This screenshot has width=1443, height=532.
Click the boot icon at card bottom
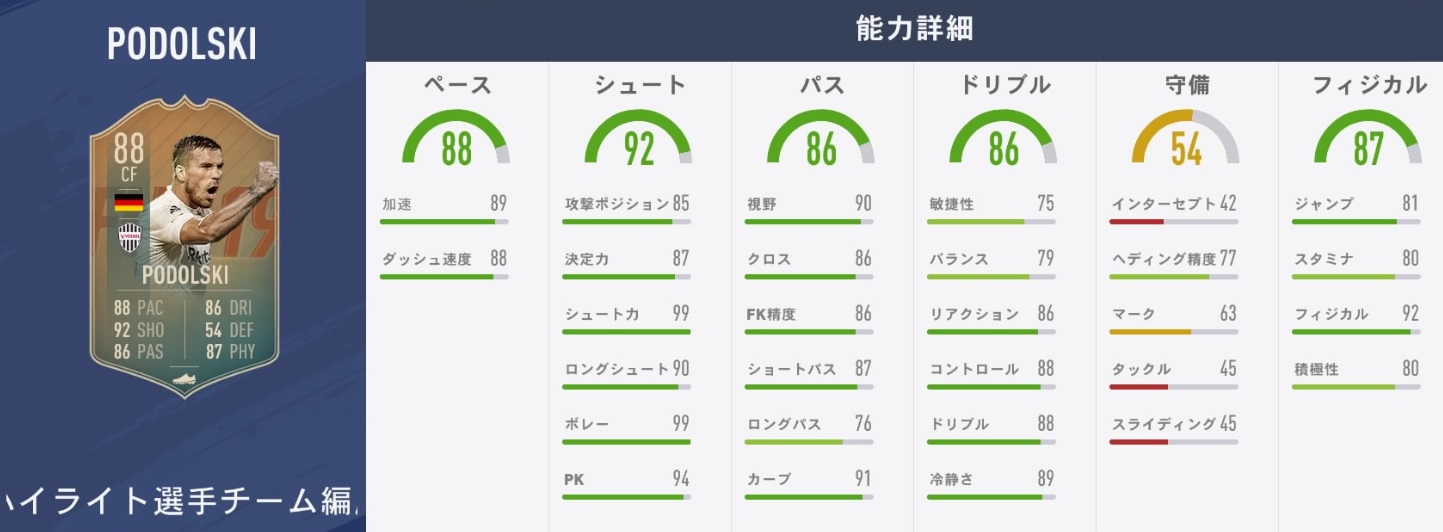pyautogui.click(x=184, y=380)
